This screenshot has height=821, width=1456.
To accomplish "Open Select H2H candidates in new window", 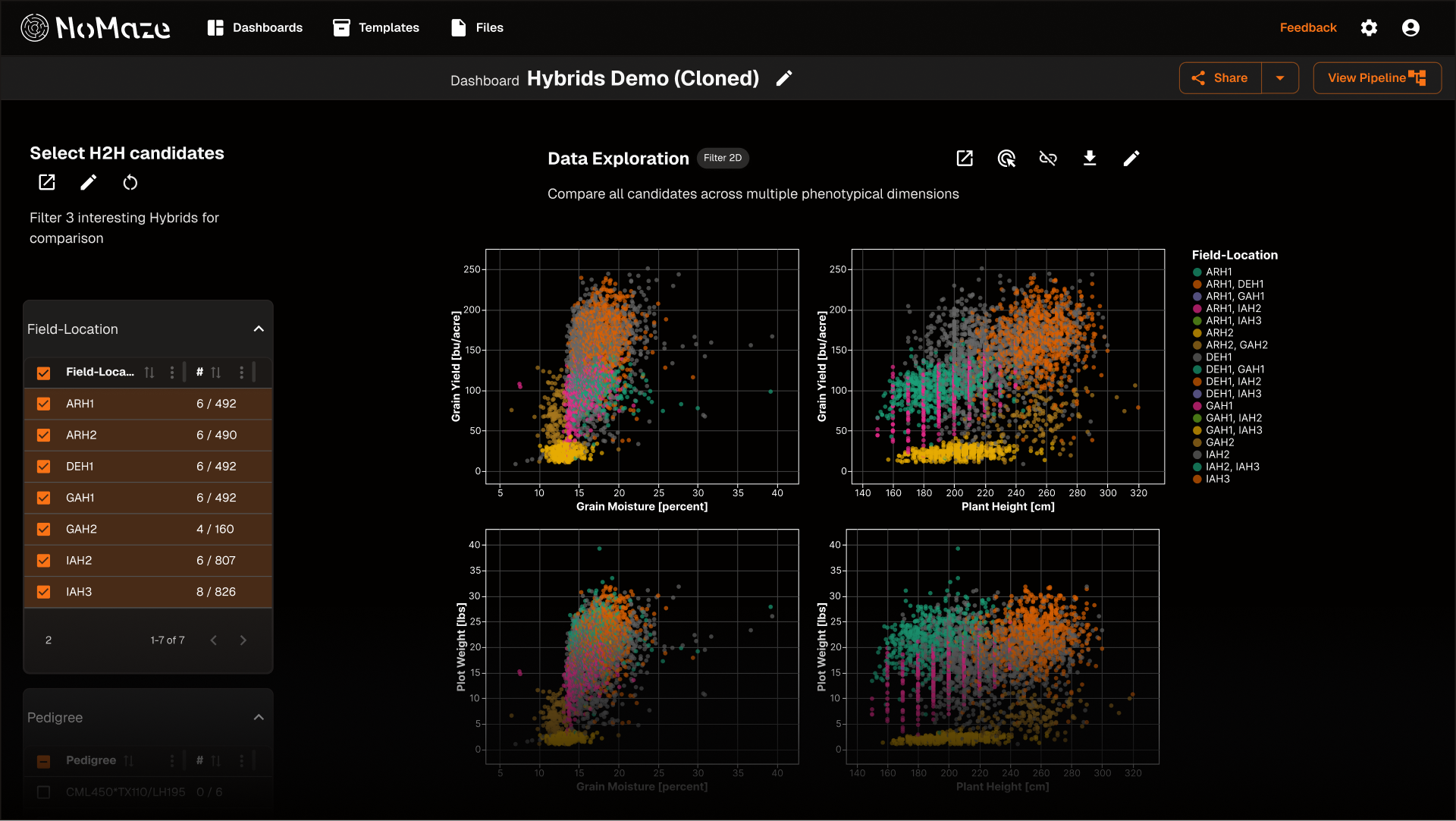I will point(47,182).
